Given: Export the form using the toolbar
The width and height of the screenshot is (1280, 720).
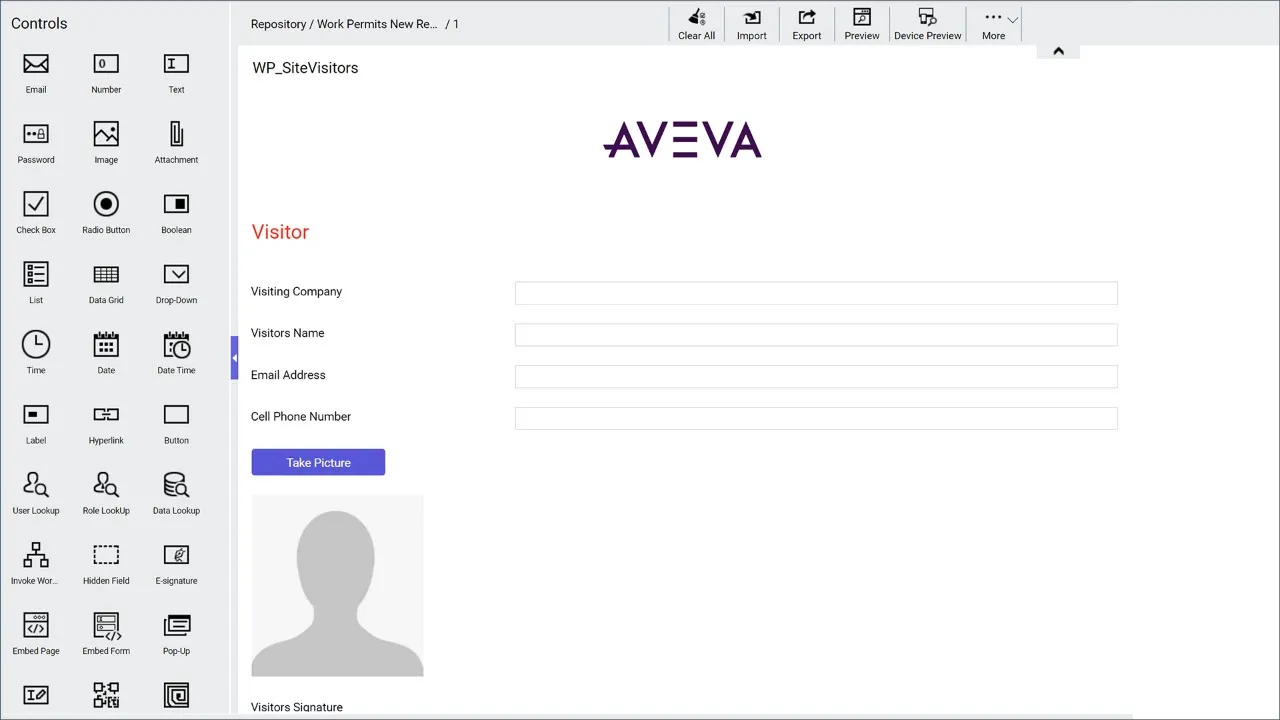Looking at the screenshot, I should pos(806,23).
